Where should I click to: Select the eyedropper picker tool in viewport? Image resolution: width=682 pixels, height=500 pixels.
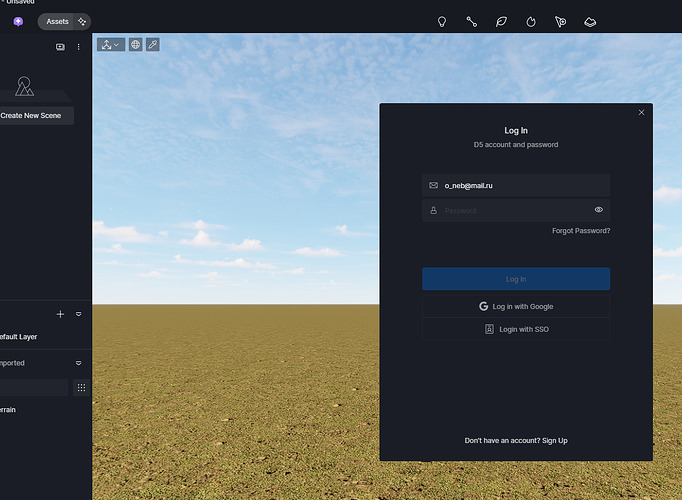click(x=152, y=44)
